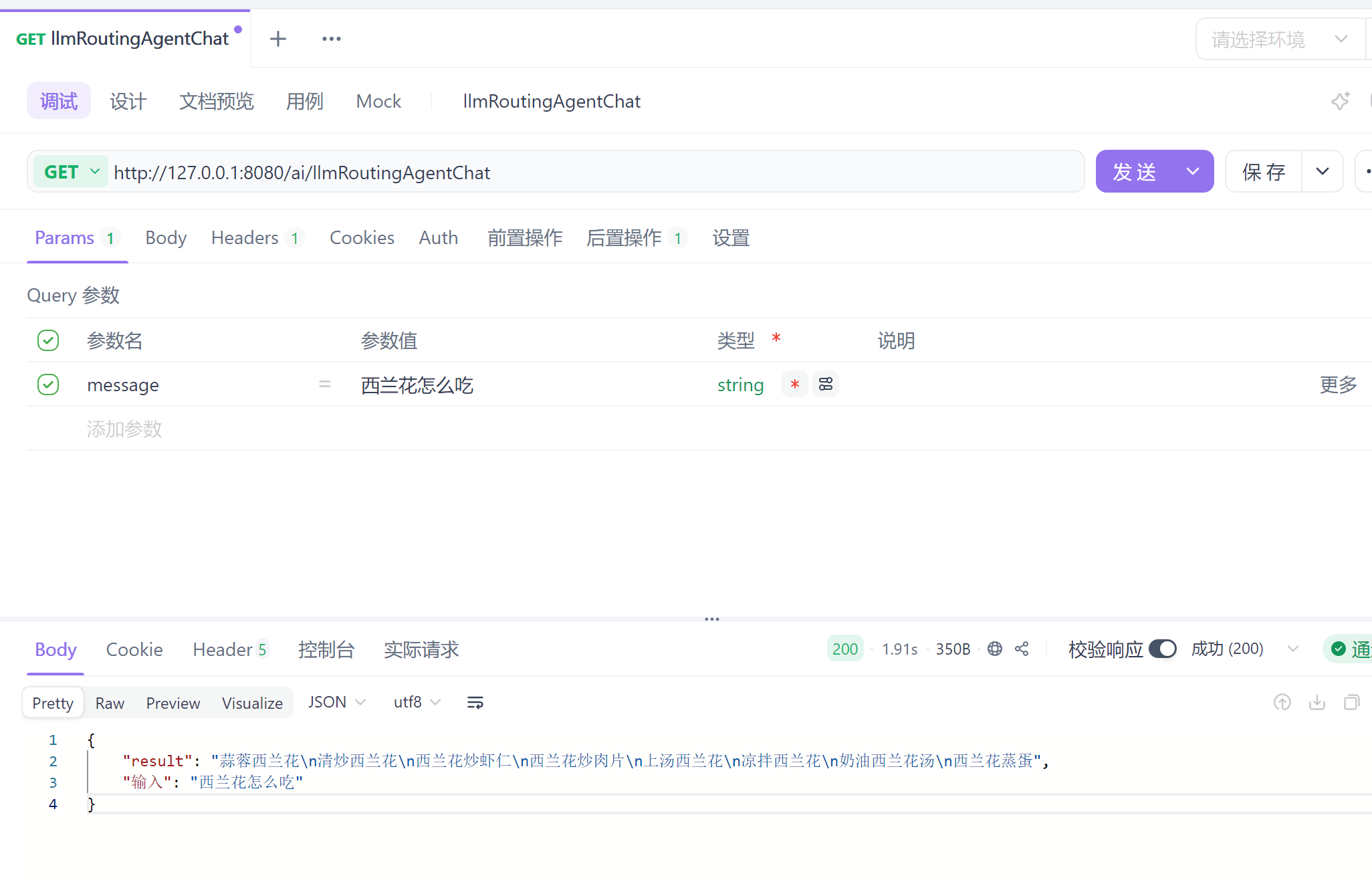Open the 用例 tab
This screenshot has width=1372, height=880.
[x=305, y=101]
